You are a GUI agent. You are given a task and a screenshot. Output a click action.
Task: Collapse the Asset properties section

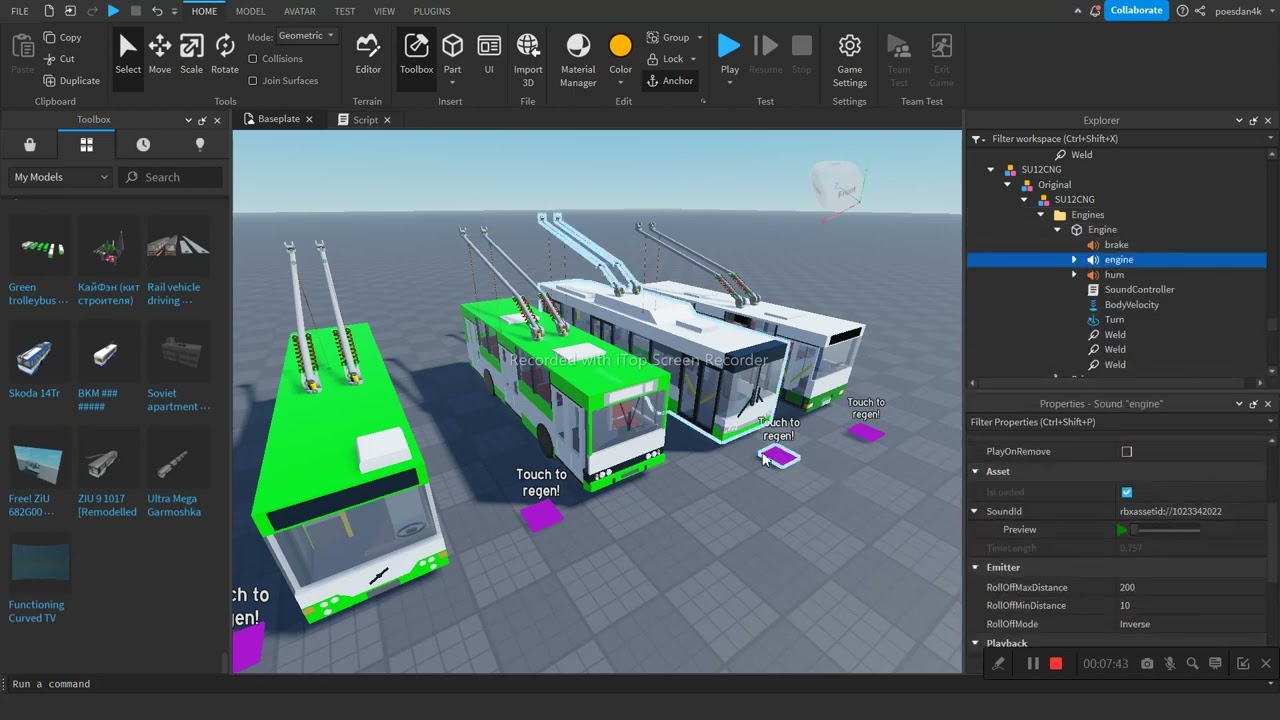point(975,472)
